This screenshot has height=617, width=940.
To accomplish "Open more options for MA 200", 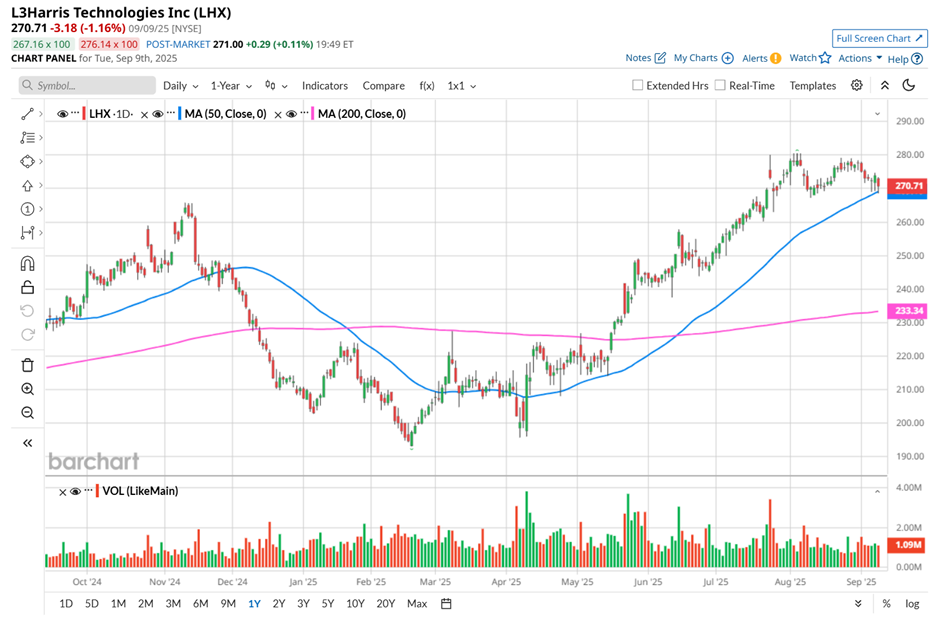I will pos(305,112).
